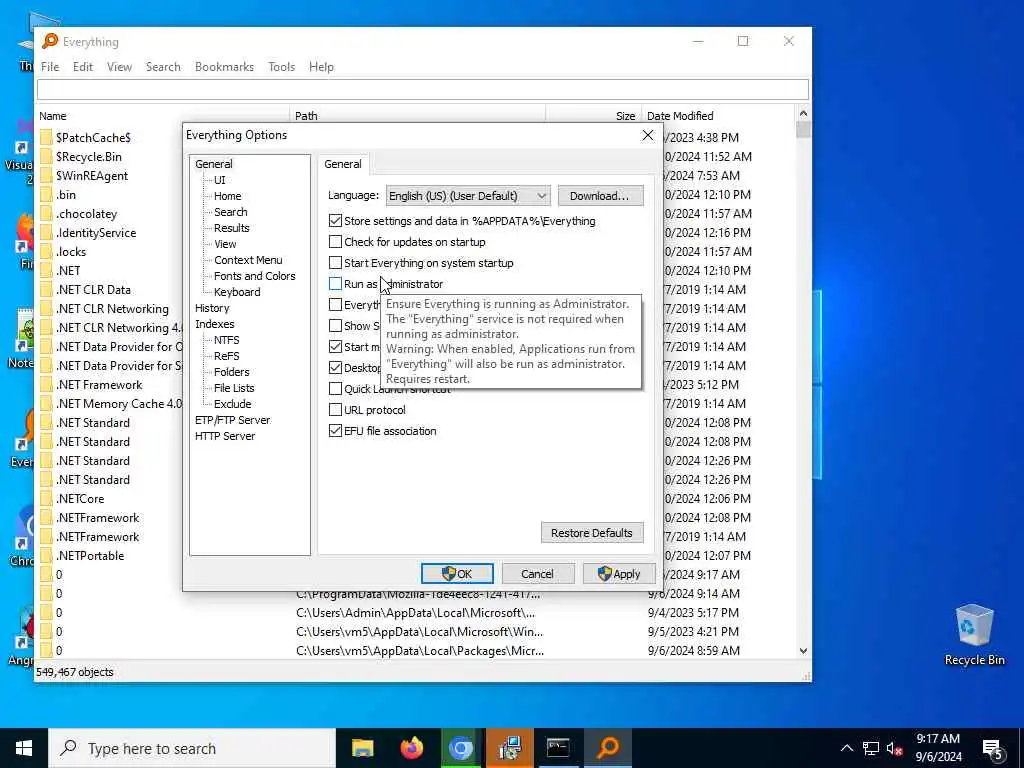Click the .IdentityService folder icon
The image size is (1024, 768).
pos(46,232)
